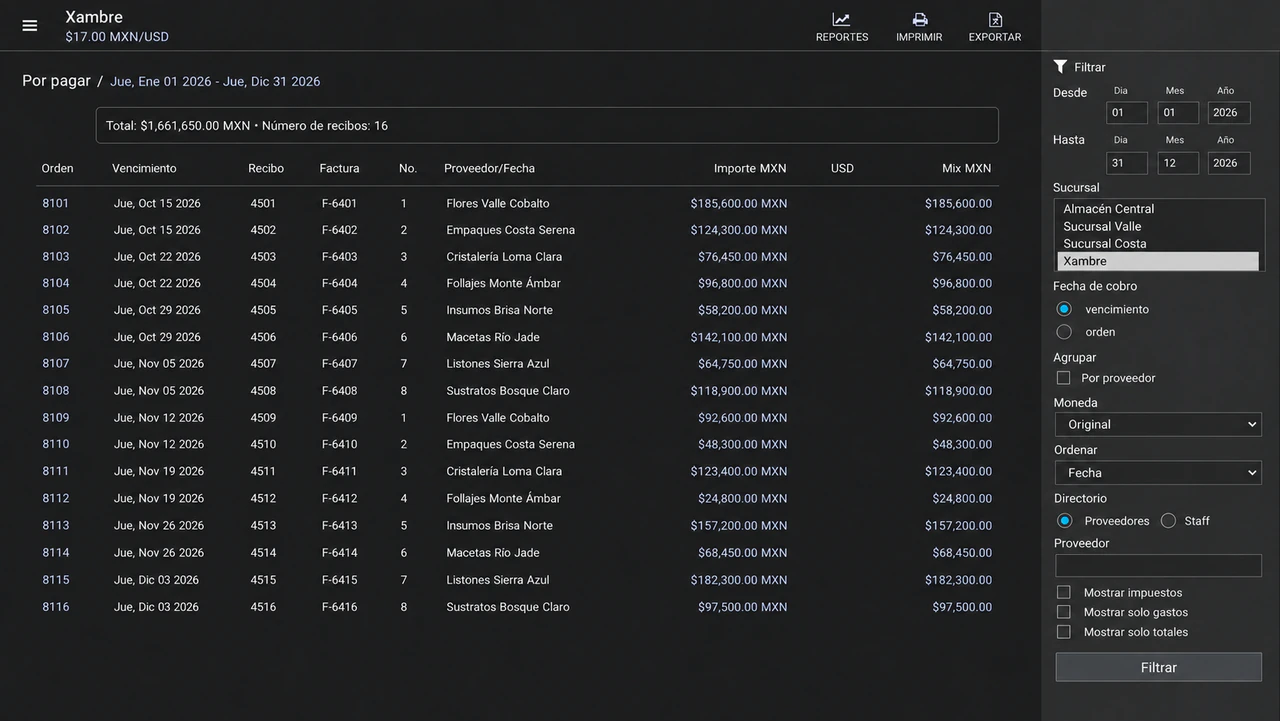1280x721 pixels.
Task: Enable grouping Por proveedor
Action: (x=1063, y=378)
